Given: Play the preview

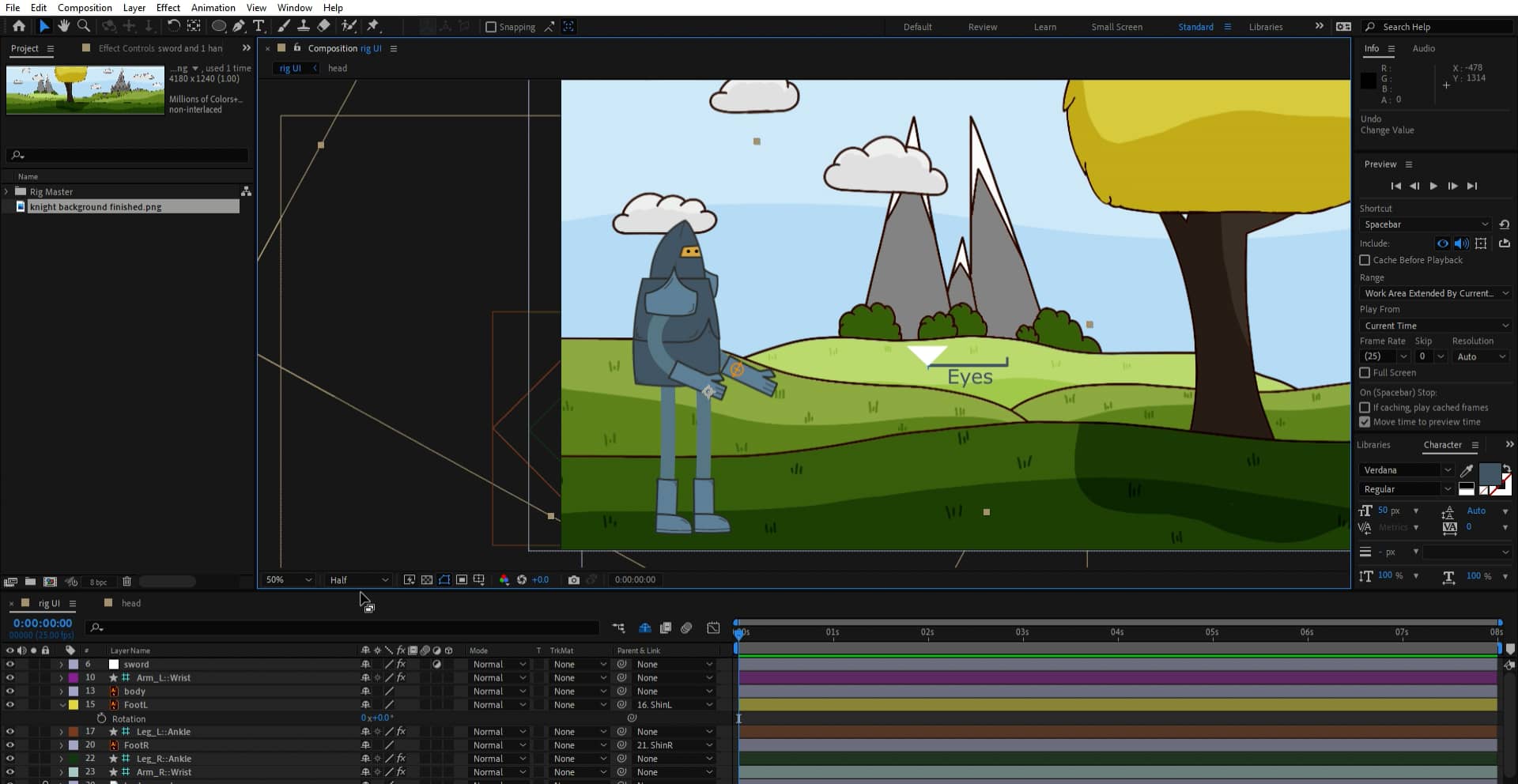Looking at the screenshot, I should click(1433, 186).
